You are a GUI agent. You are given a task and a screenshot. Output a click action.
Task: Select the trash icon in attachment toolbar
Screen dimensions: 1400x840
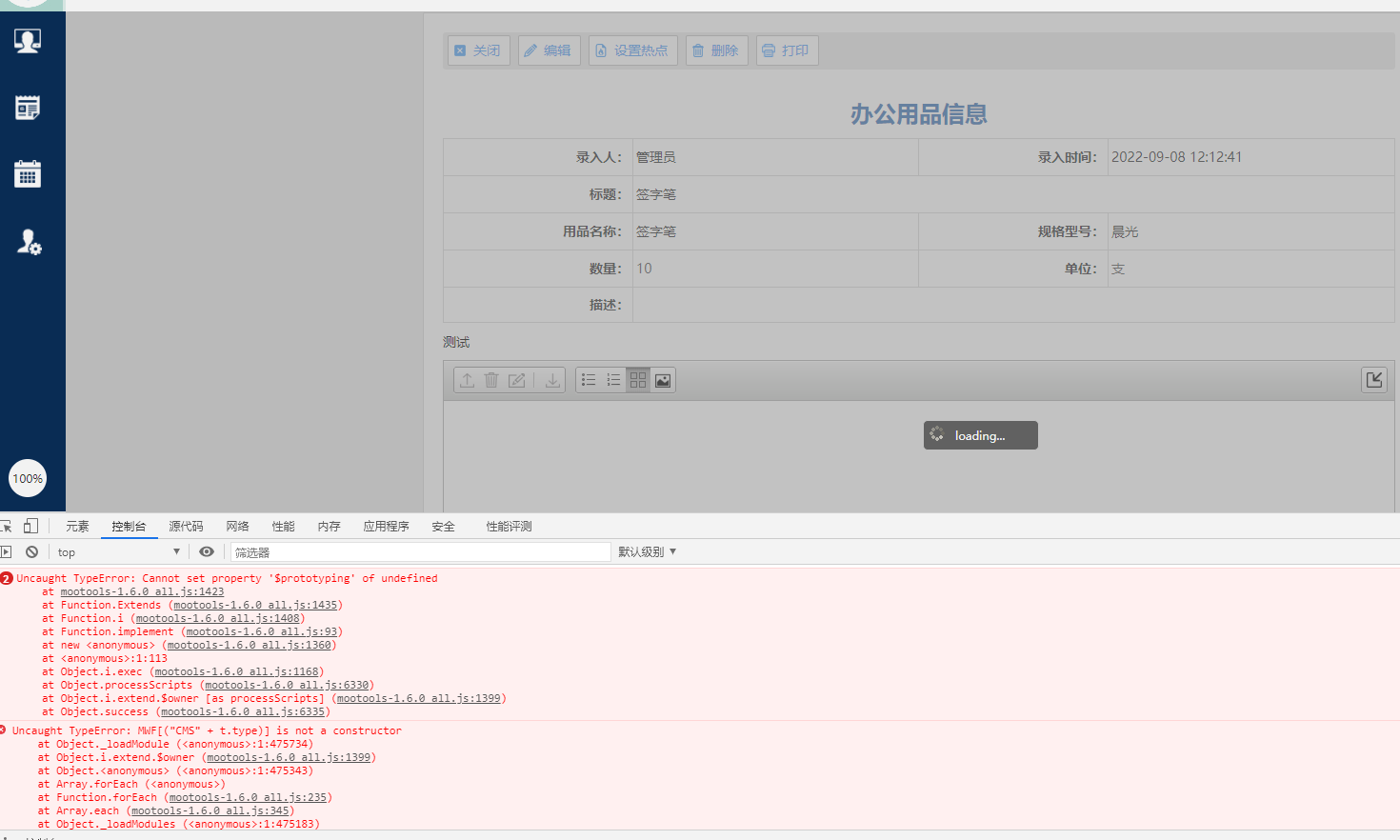(491, 380)
